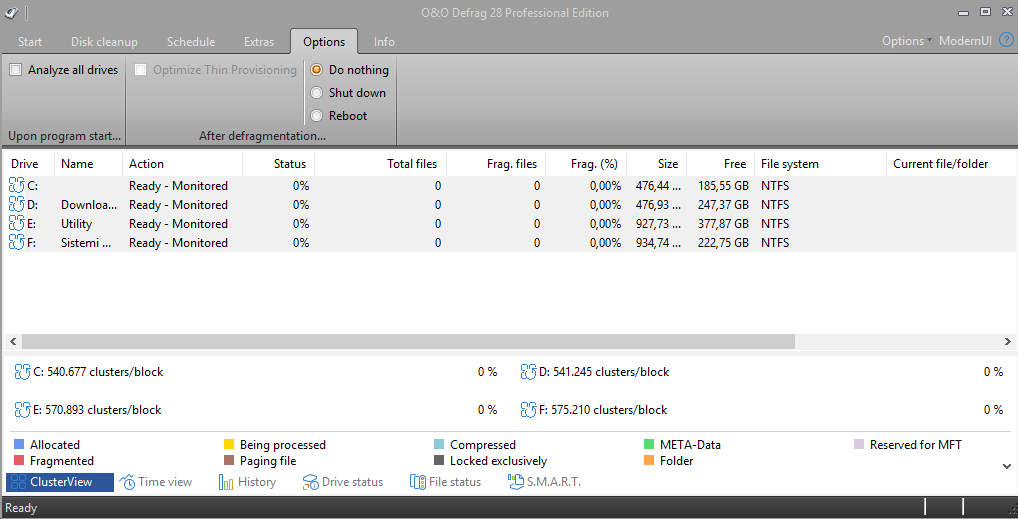Click the horizontal scrollbar thumb
This screenshot has width=1018, height=519.
[408, 341]
